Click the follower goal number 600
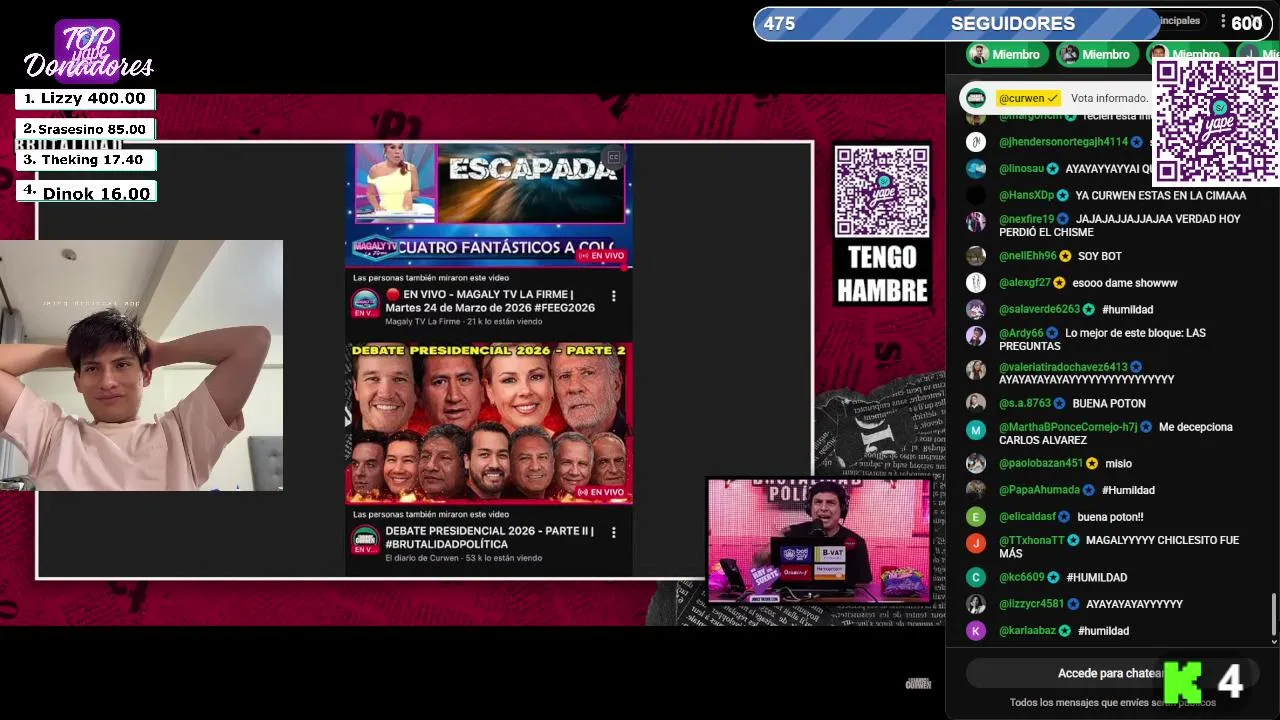This screenshot has height=720, width=1280. click(1247, 23)
